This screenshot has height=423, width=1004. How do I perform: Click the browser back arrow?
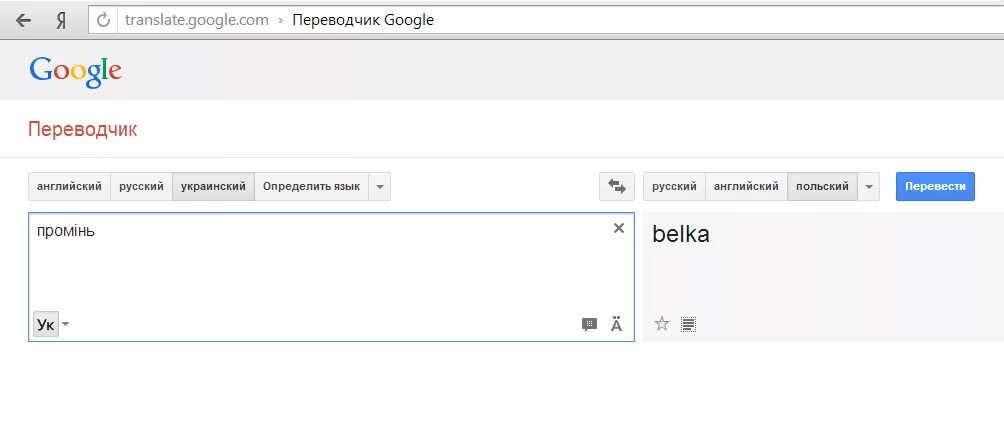23,20
